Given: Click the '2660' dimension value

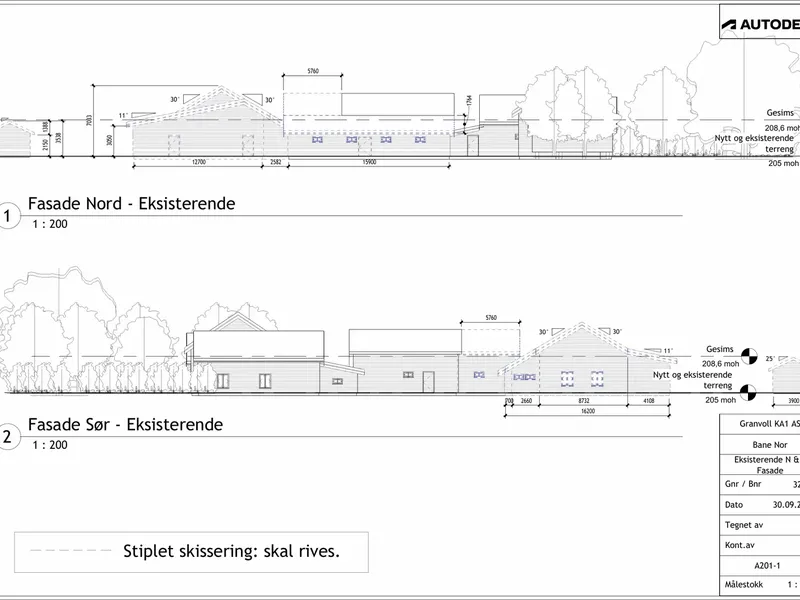Looking at the screenshot, I should click(x=526, y=401).
